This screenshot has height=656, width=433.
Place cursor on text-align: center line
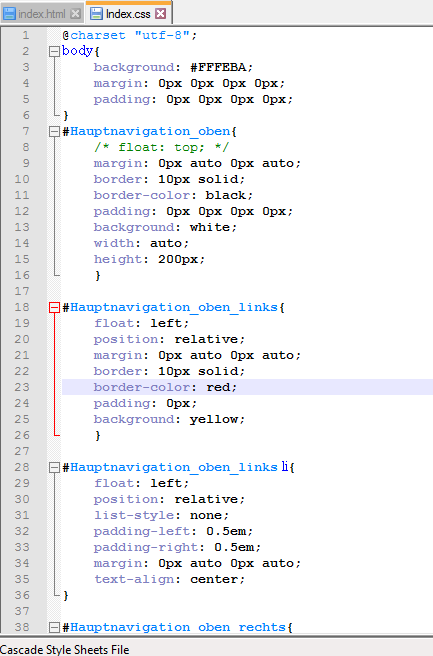(x=169, y=579)
